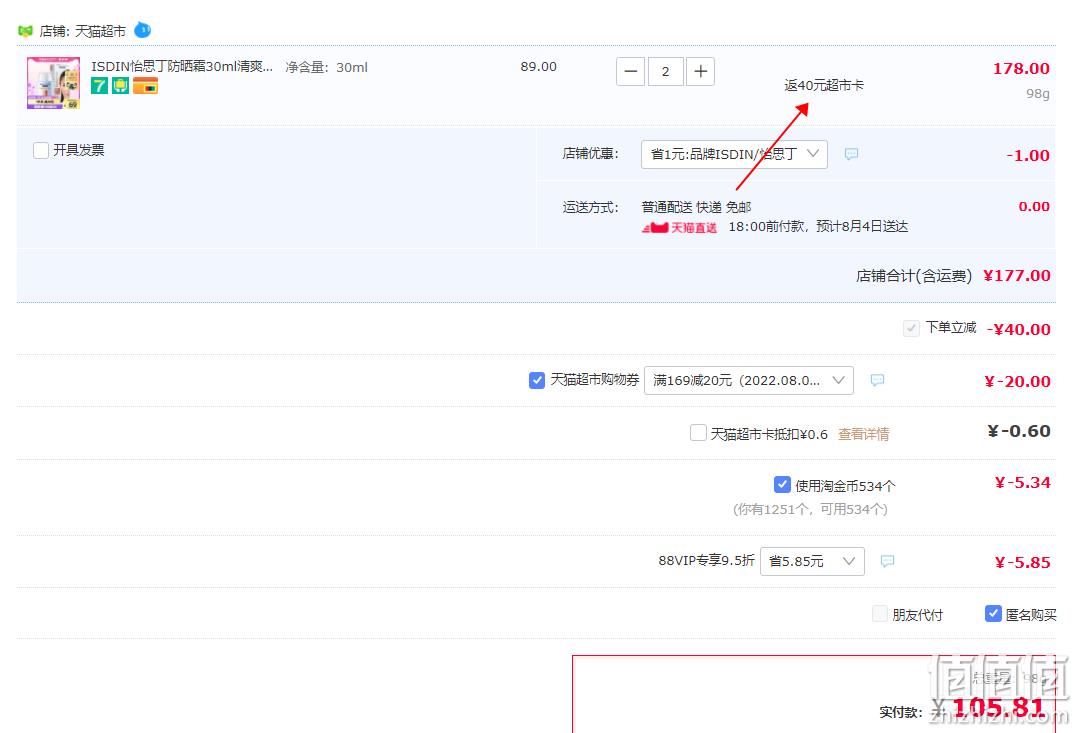Click the 88VIP专享9.5折 label
1078x733 pixels.
(x=707, y=560)
